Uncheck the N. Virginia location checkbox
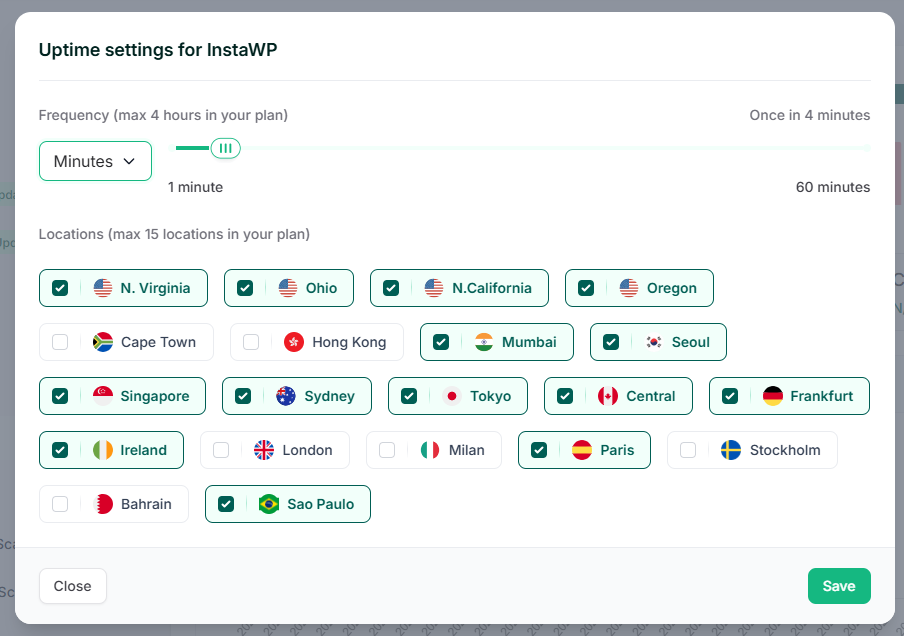The image size is (904, 636). 60,288
